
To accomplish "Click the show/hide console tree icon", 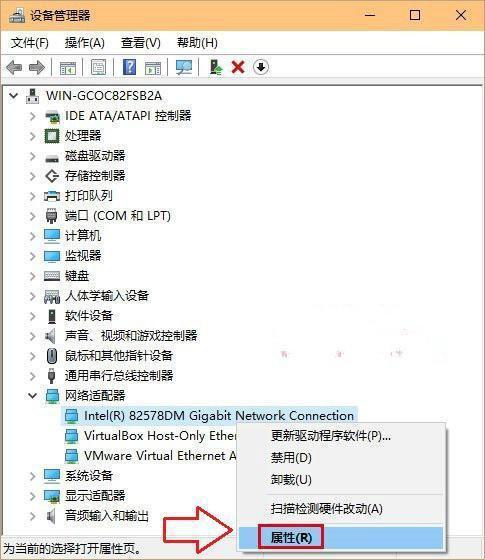I will coord(68,68).
